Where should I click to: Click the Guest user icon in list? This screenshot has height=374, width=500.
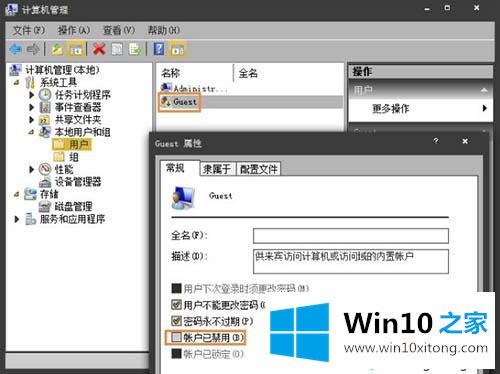tap(166, 101)
